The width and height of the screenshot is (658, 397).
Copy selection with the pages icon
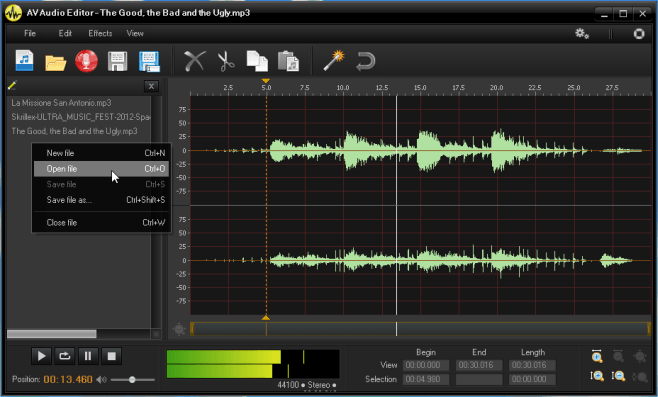click(257, 61)
